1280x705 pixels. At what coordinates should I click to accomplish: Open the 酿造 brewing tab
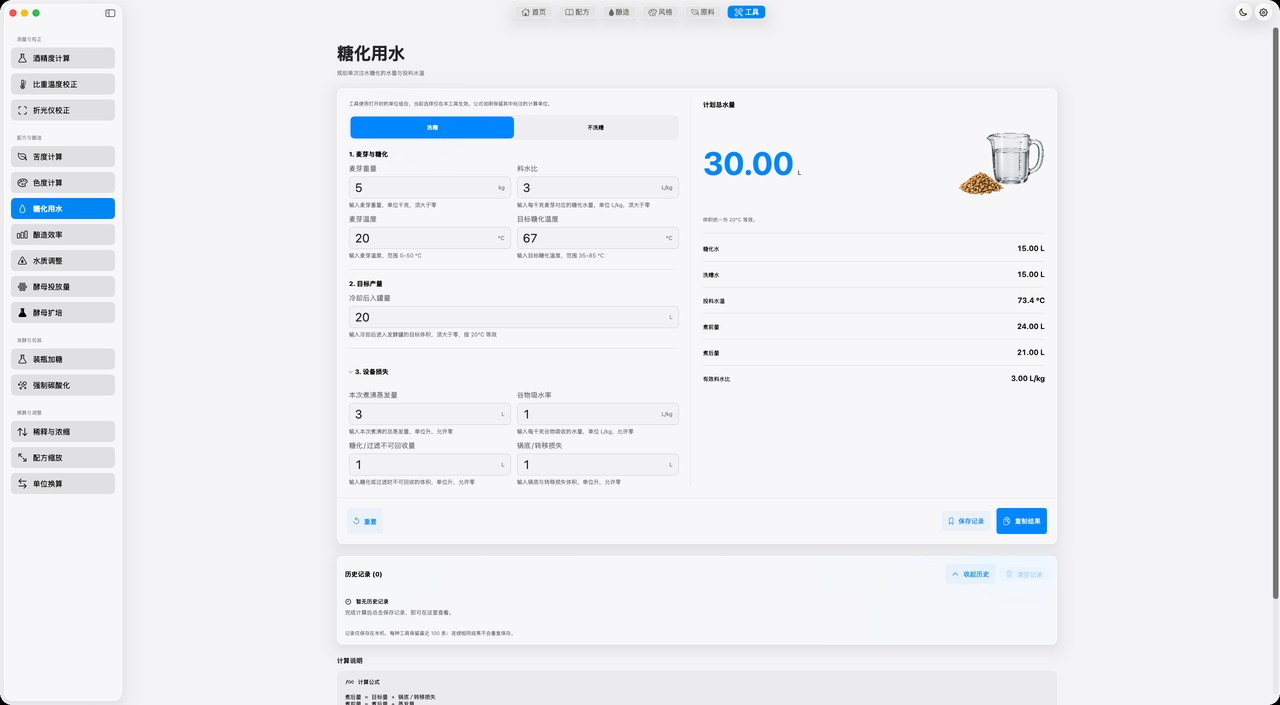pyautogui.click(x=619, y=12)
